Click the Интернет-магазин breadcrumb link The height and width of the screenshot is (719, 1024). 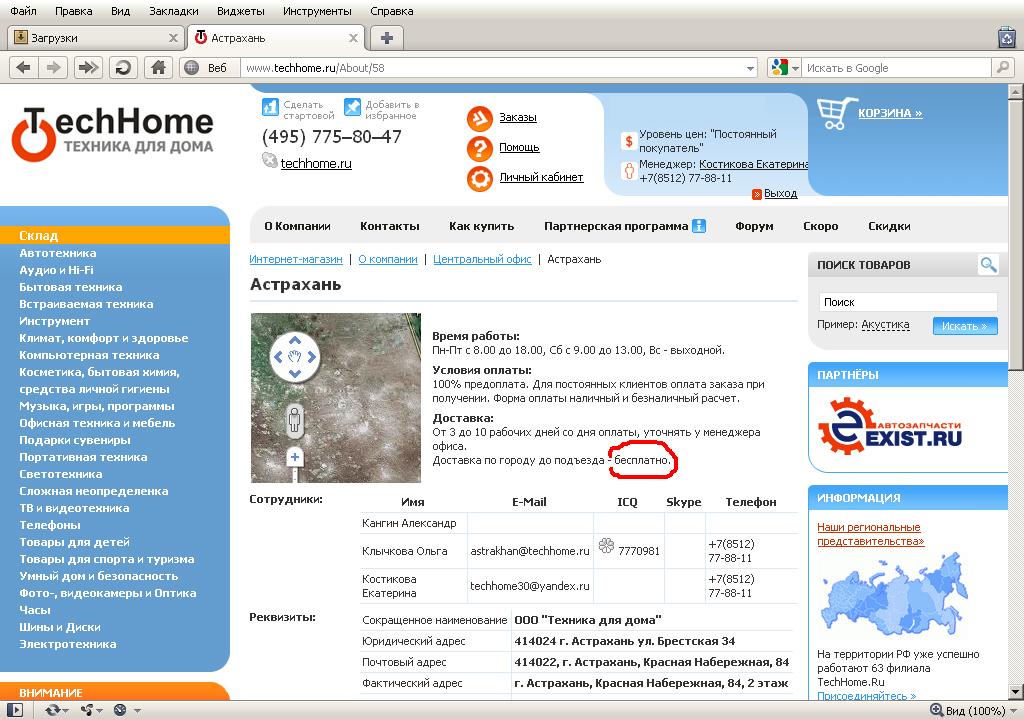296,259
